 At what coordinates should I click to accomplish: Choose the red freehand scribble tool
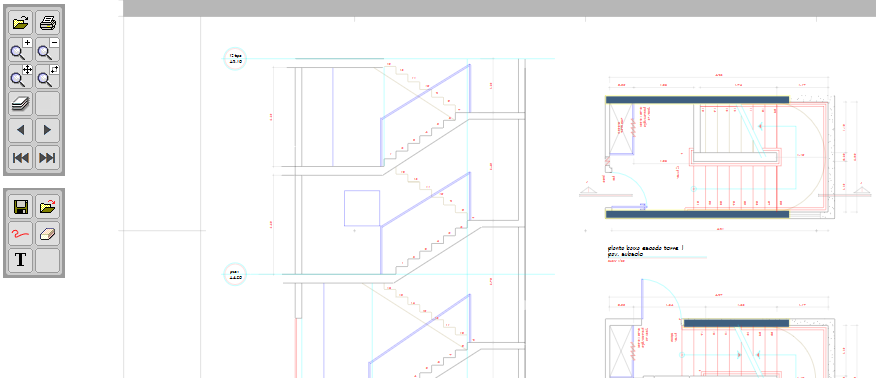tap(21, 234)
